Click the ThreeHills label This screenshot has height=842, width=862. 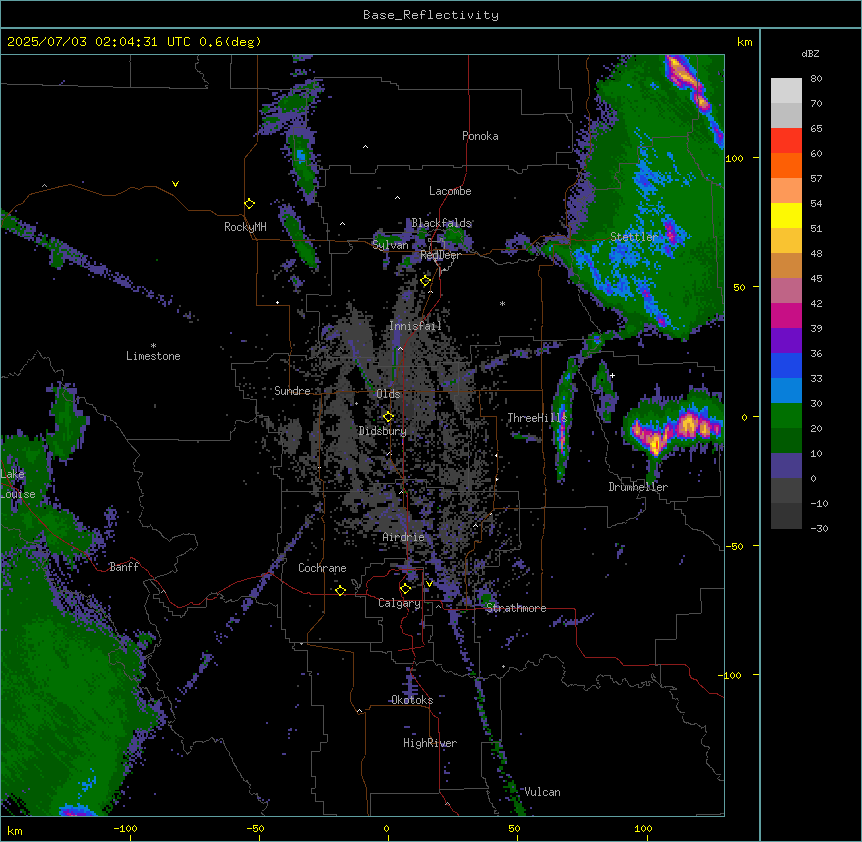pyautogui.click(x=537, y=418)
